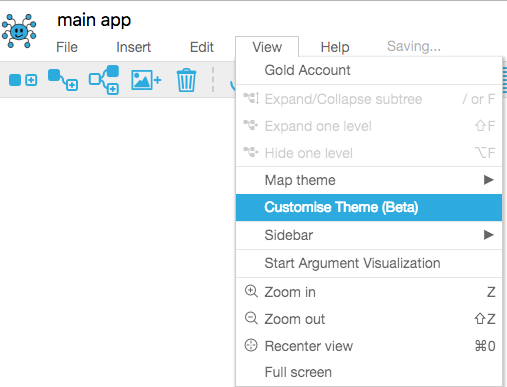Click the Zoom in magnifier icon

point(251,291)
